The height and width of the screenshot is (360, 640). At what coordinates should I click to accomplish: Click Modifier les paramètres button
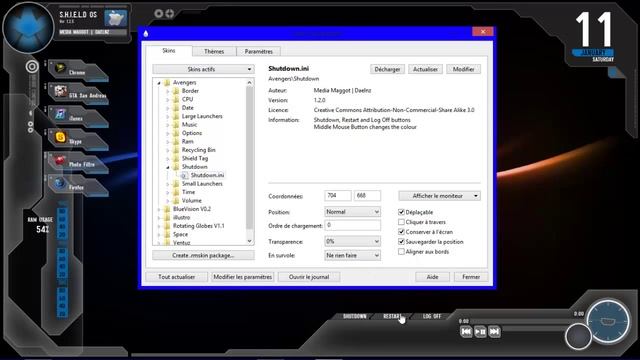(242, 277)
